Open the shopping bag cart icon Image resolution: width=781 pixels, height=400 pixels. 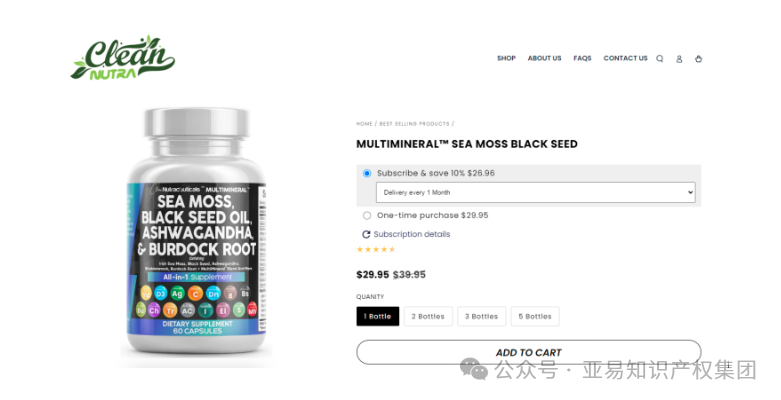[x=698, y=59]
